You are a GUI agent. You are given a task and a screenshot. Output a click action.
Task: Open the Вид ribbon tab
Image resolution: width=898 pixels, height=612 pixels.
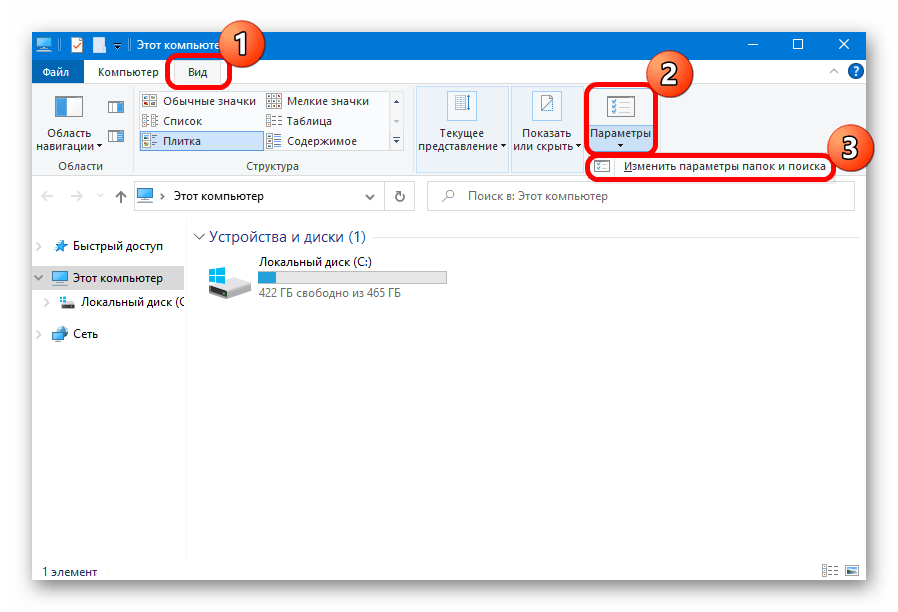[197, 72]
